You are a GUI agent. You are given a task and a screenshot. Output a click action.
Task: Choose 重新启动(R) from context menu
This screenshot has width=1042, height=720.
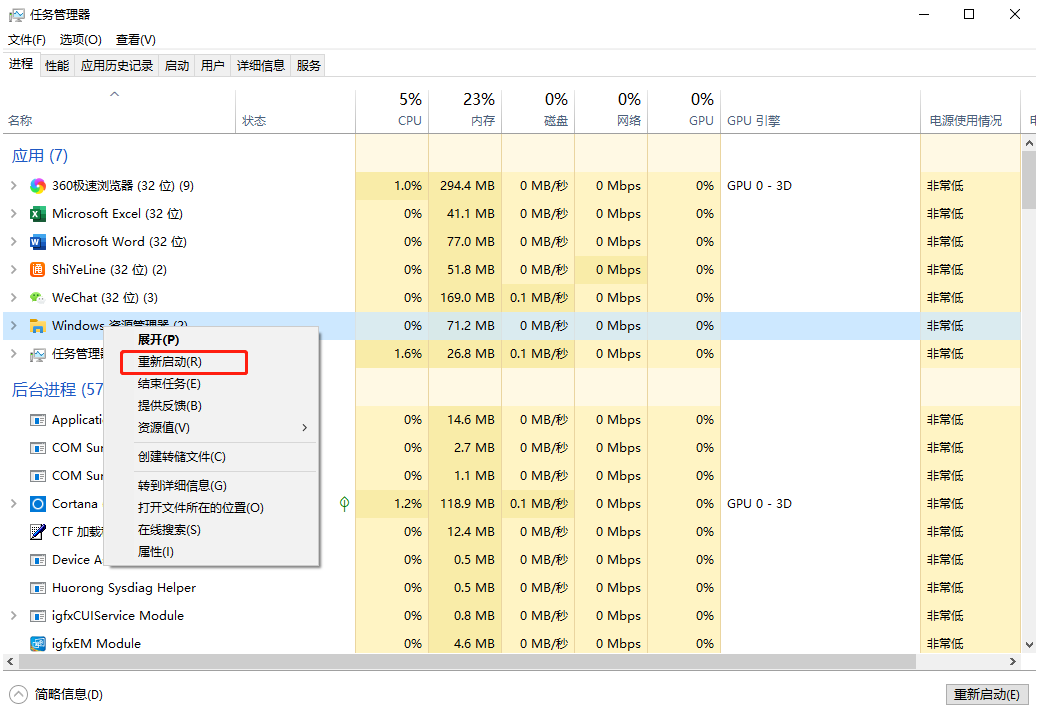point(170,362)
